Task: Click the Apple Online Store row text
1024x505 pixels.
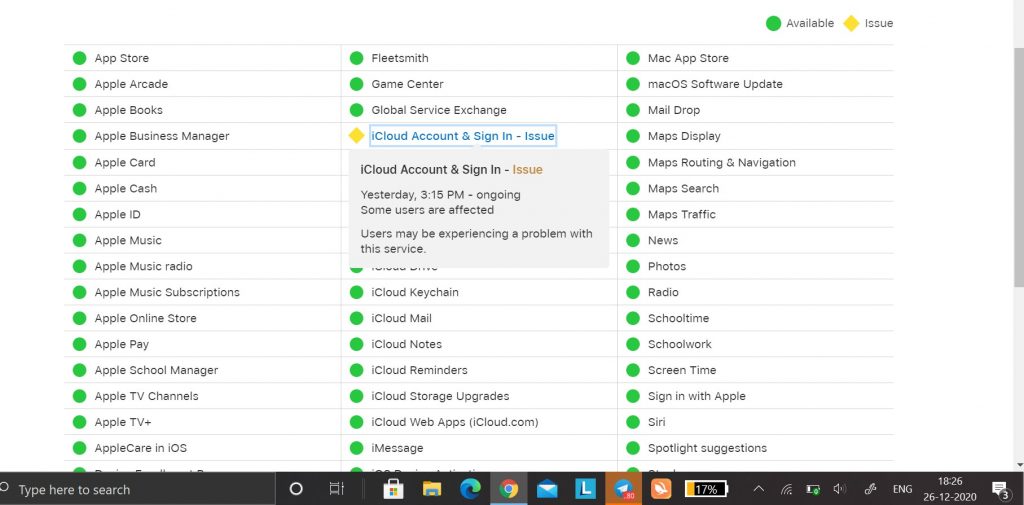Action: 146,318
